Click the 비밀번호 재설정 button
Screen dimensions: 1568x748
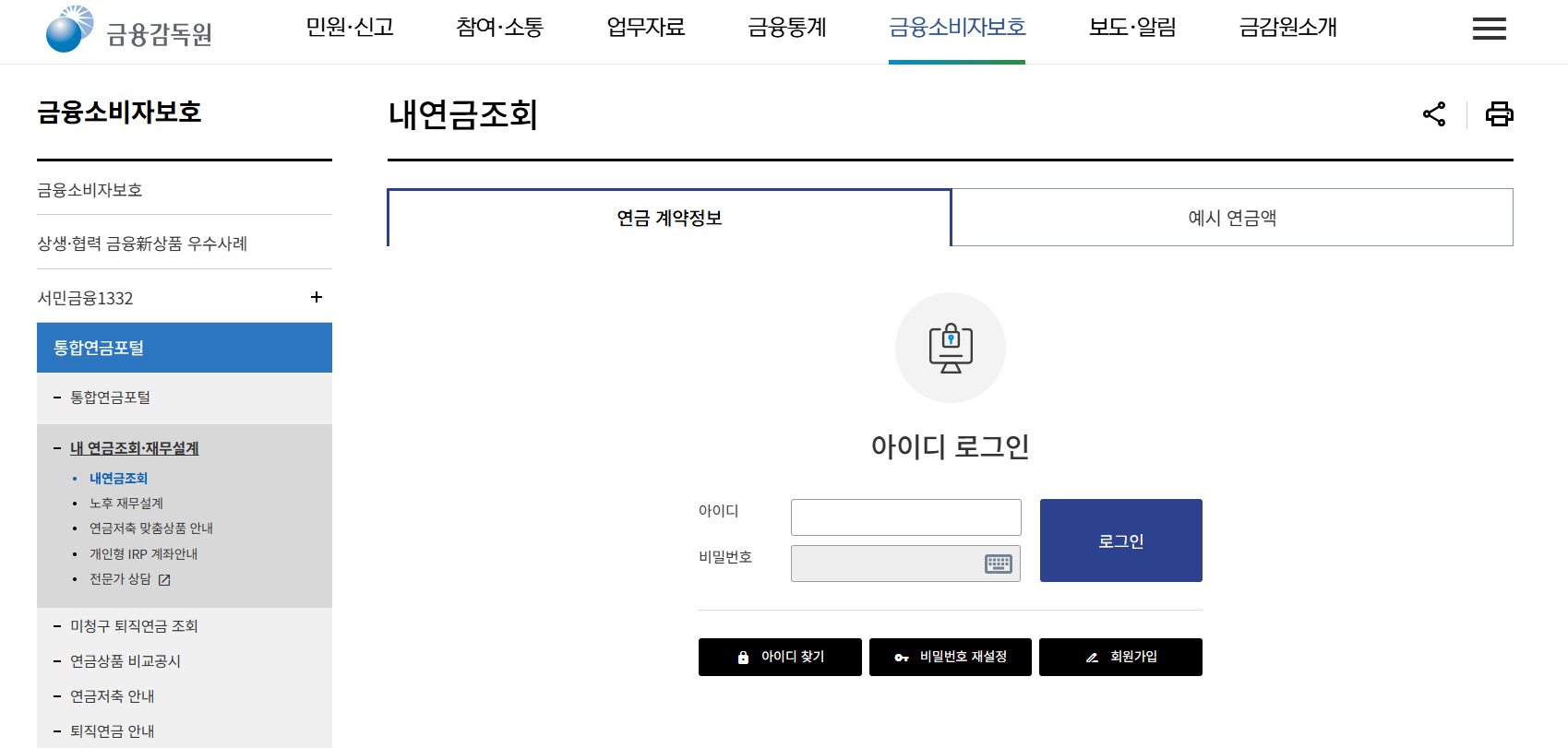tap(951, 657)
